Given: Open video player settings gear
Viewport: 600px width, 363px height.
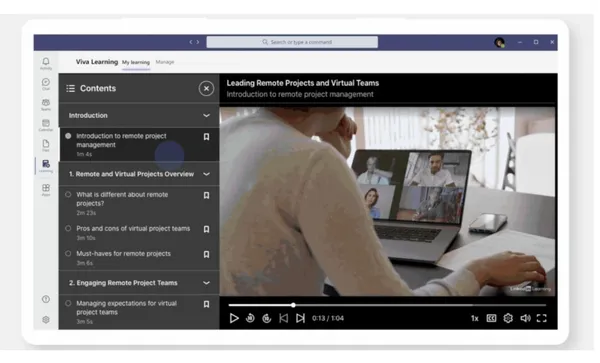Looking at the screenshot, I should click(x=508, y=318).
